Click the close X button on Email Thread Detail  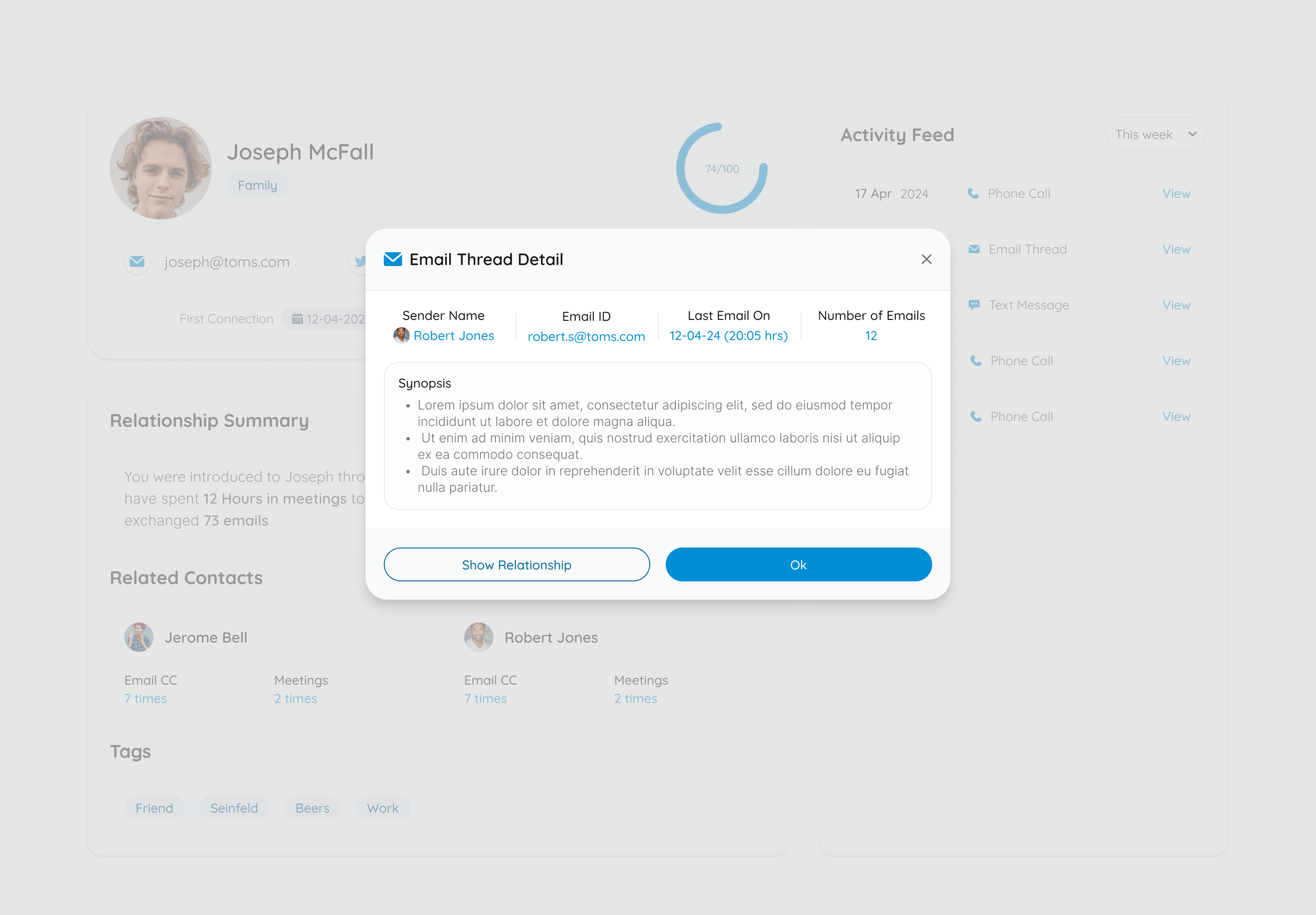pos(927,259)
